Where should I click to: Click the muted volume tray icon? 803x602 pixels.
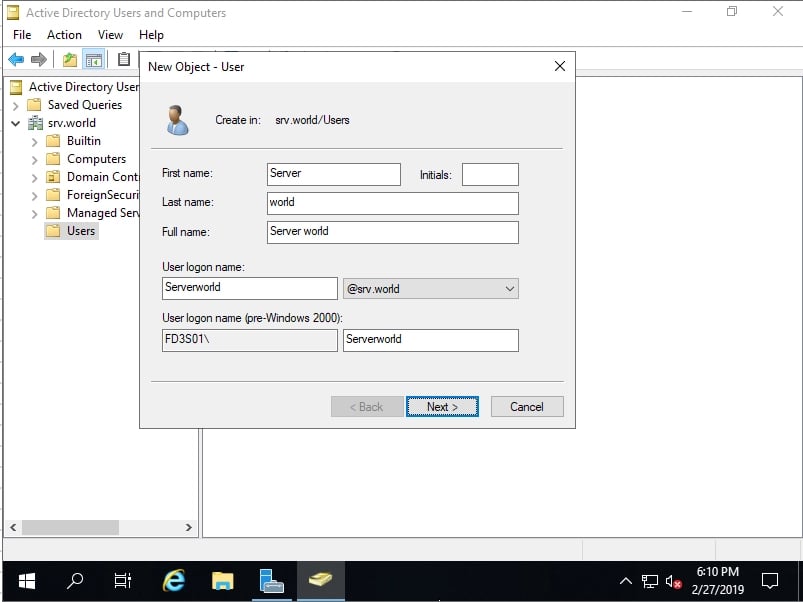(x=673, y=582)
